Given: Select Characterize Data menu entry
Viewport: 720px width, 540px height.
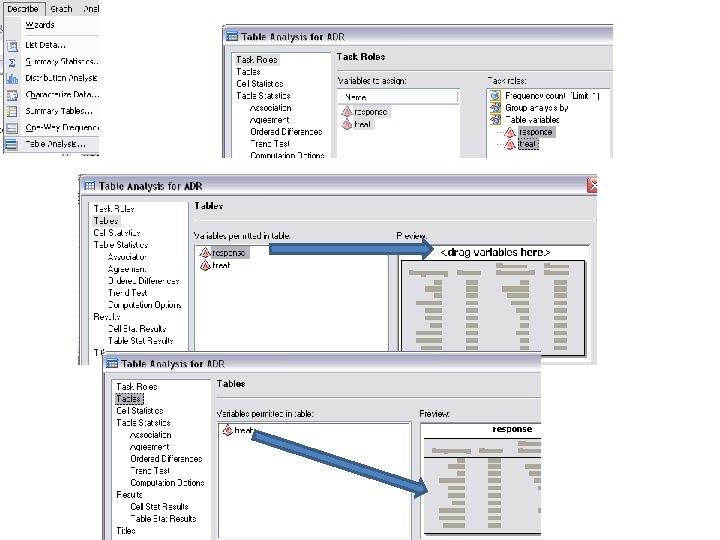Looking at the screenshot, I should point(62,95).
